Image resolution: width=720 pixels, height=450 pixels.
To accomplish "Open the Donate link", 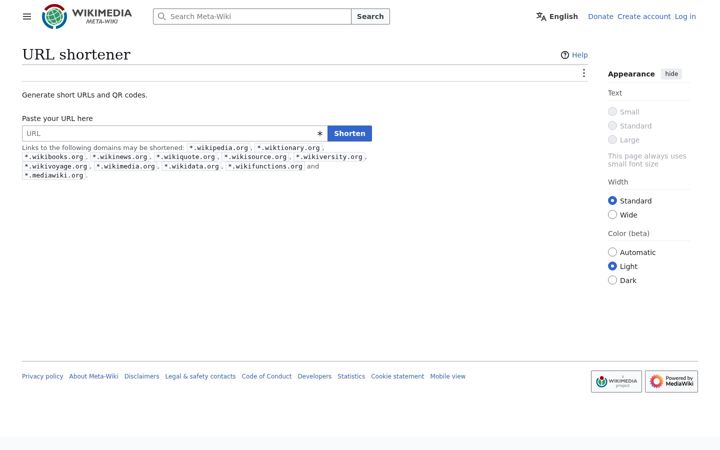I will 600,17.
